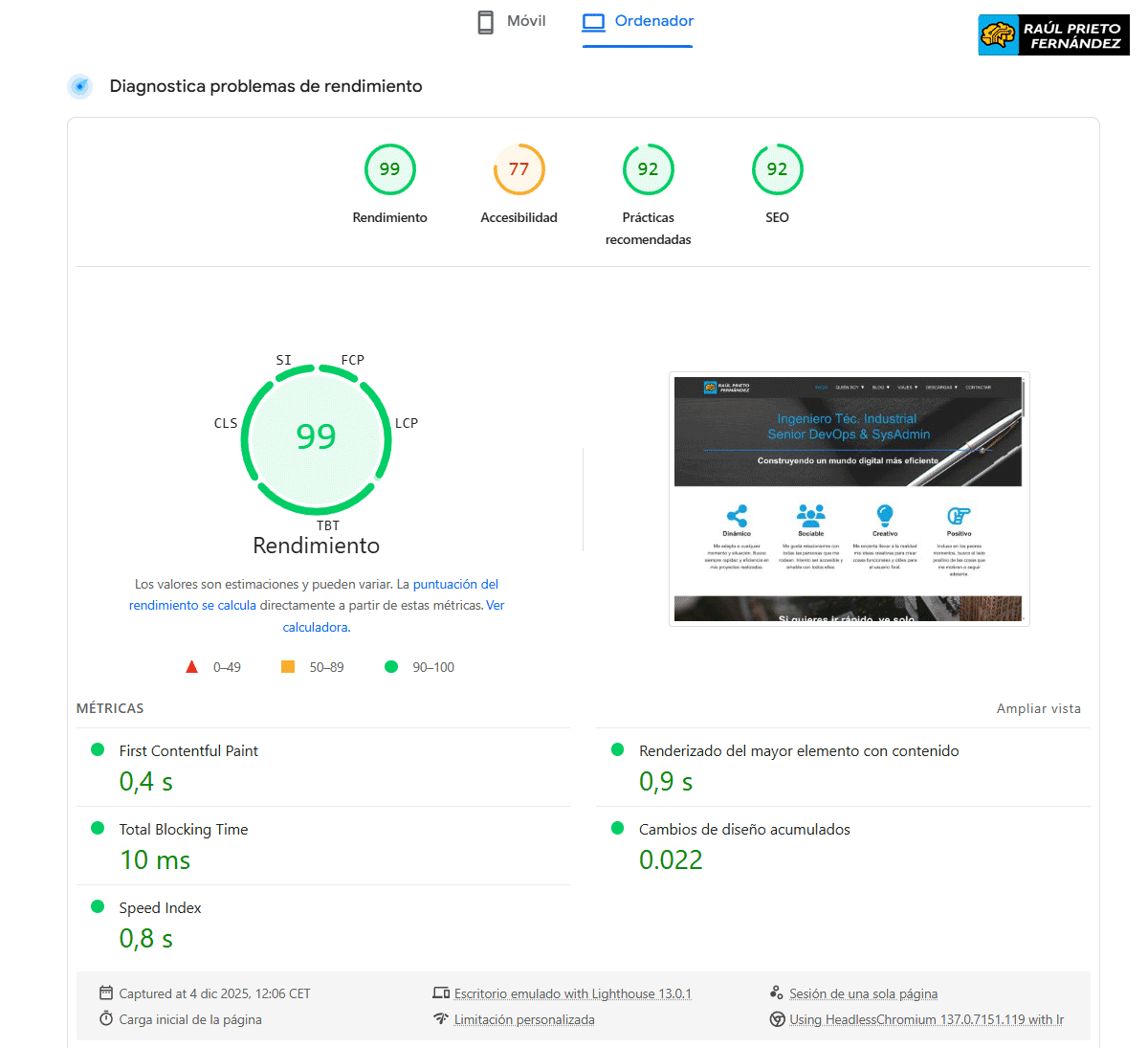The height and width of the screenshot is (1048, 1148).
Task: Click 'Escritorio emulado with Lighthouse 13.0.1'
Action: pyautogui.click(x=572, y=993)
